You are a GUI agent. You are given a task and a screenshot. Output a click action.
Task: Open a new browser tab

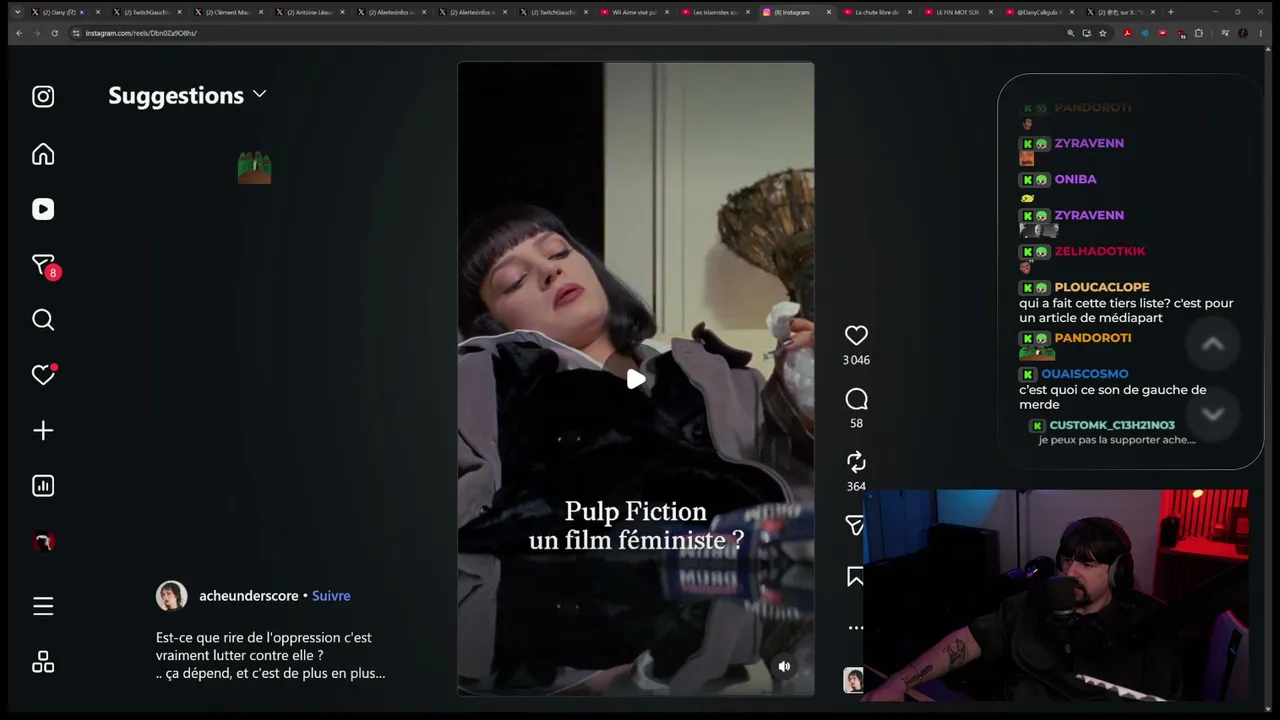click(1171, 12)
